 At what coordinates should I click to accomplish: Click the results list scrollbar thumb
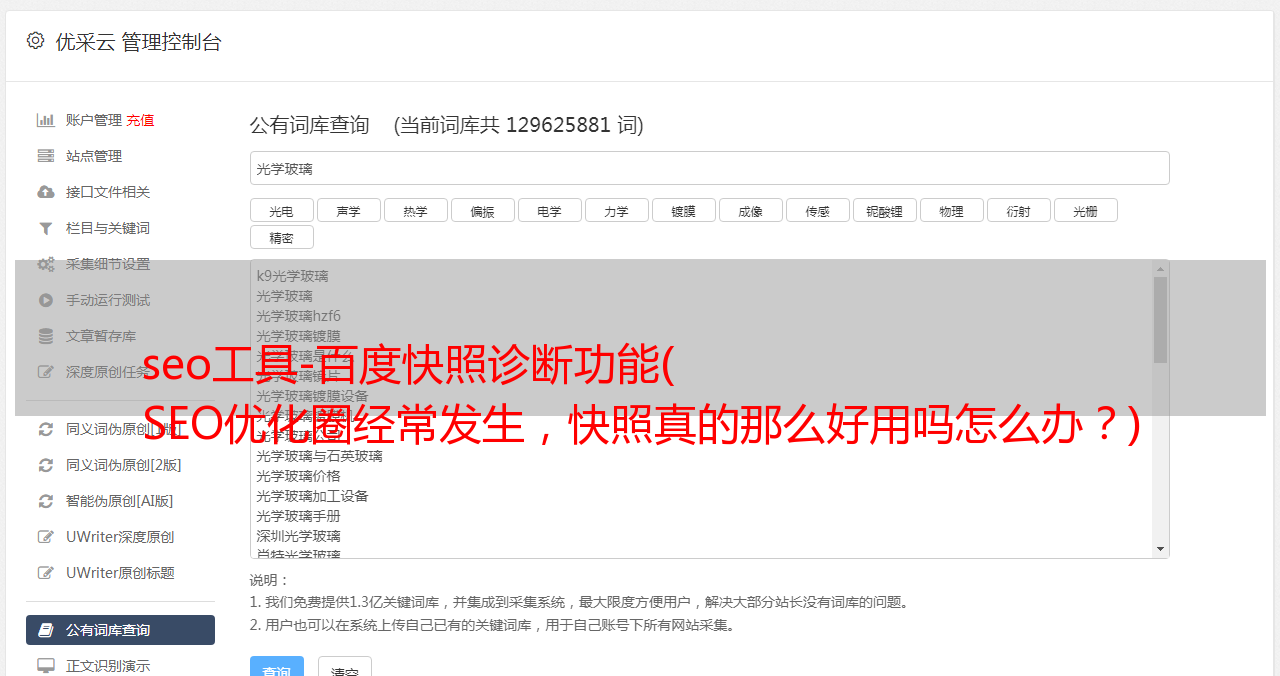pos(1160,320)
